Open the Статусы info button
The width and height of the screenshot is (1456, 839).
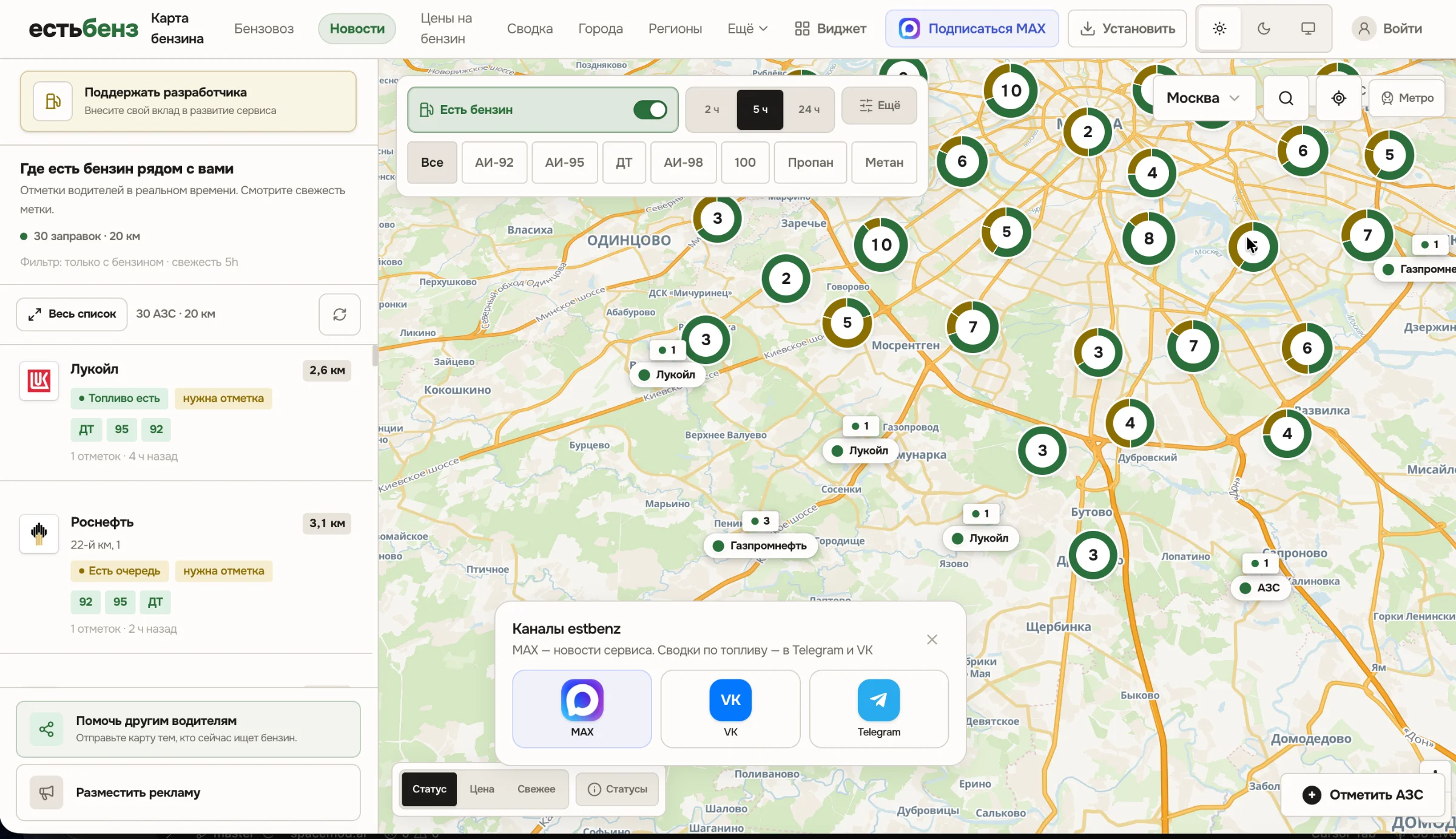pos(617,789)
